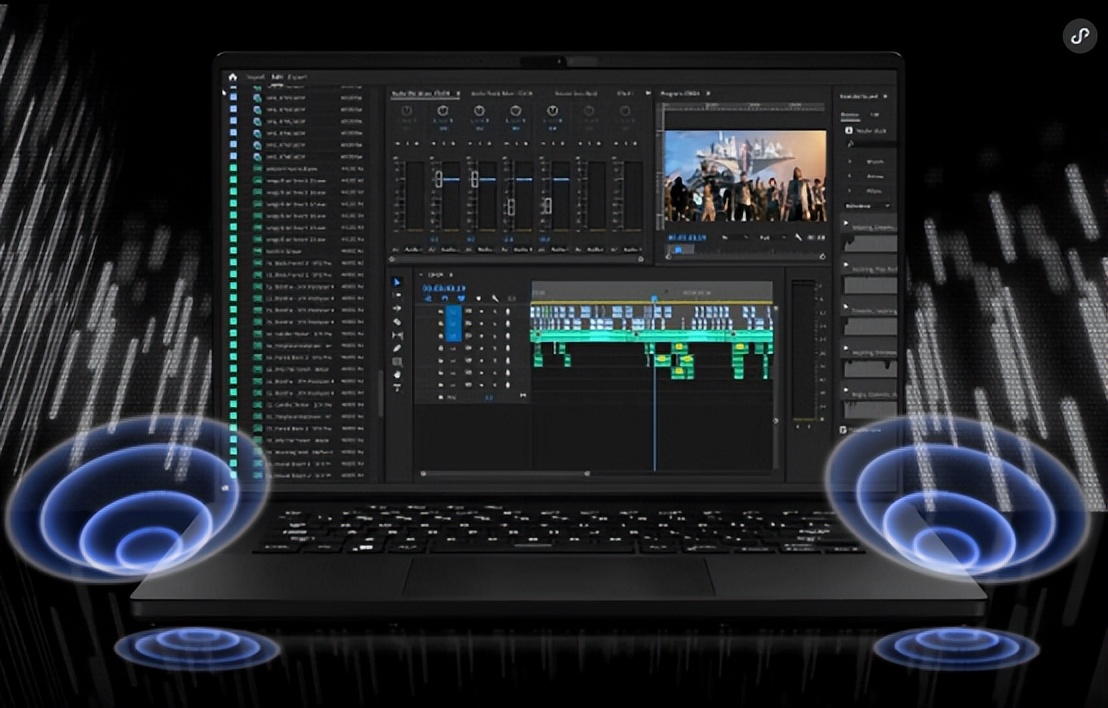The image size is (1108, 708).
Task: Select the Razor tool in the timeline toolbar
Action: pos(397,322)
